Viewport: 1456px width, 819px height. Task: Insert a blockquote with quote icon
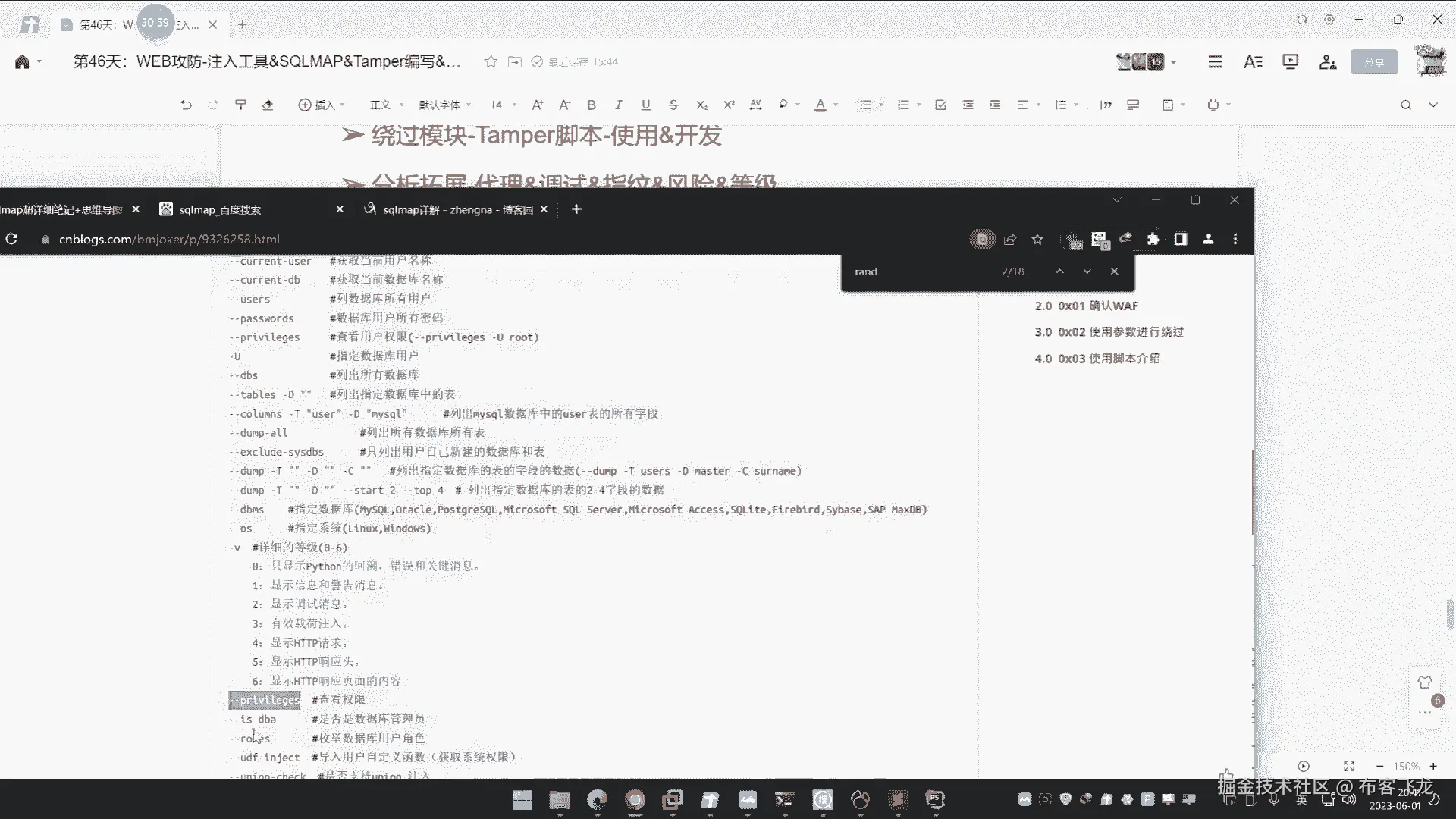(x=1106, y=105)
